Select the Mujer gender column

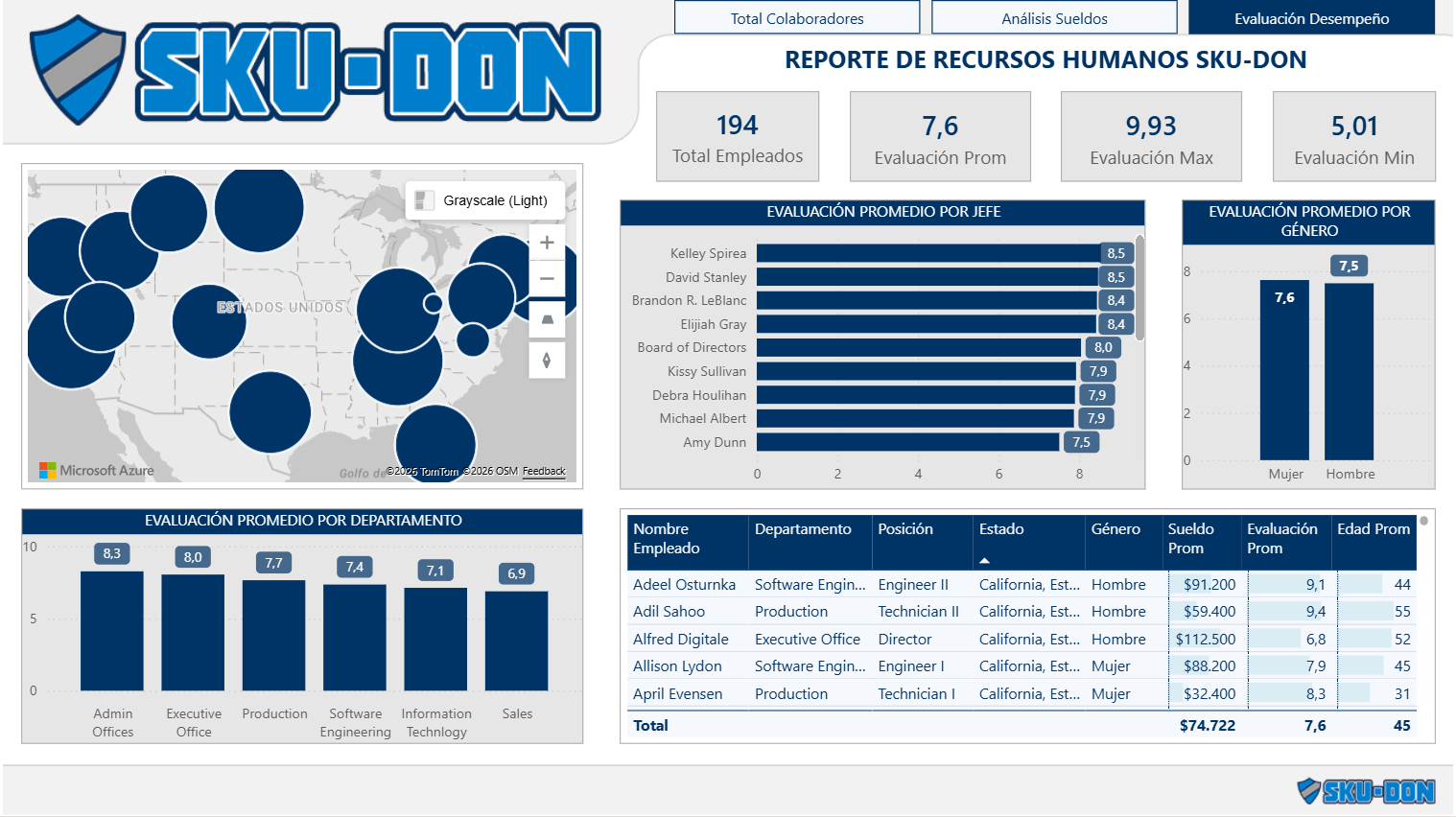[1284, 370]
